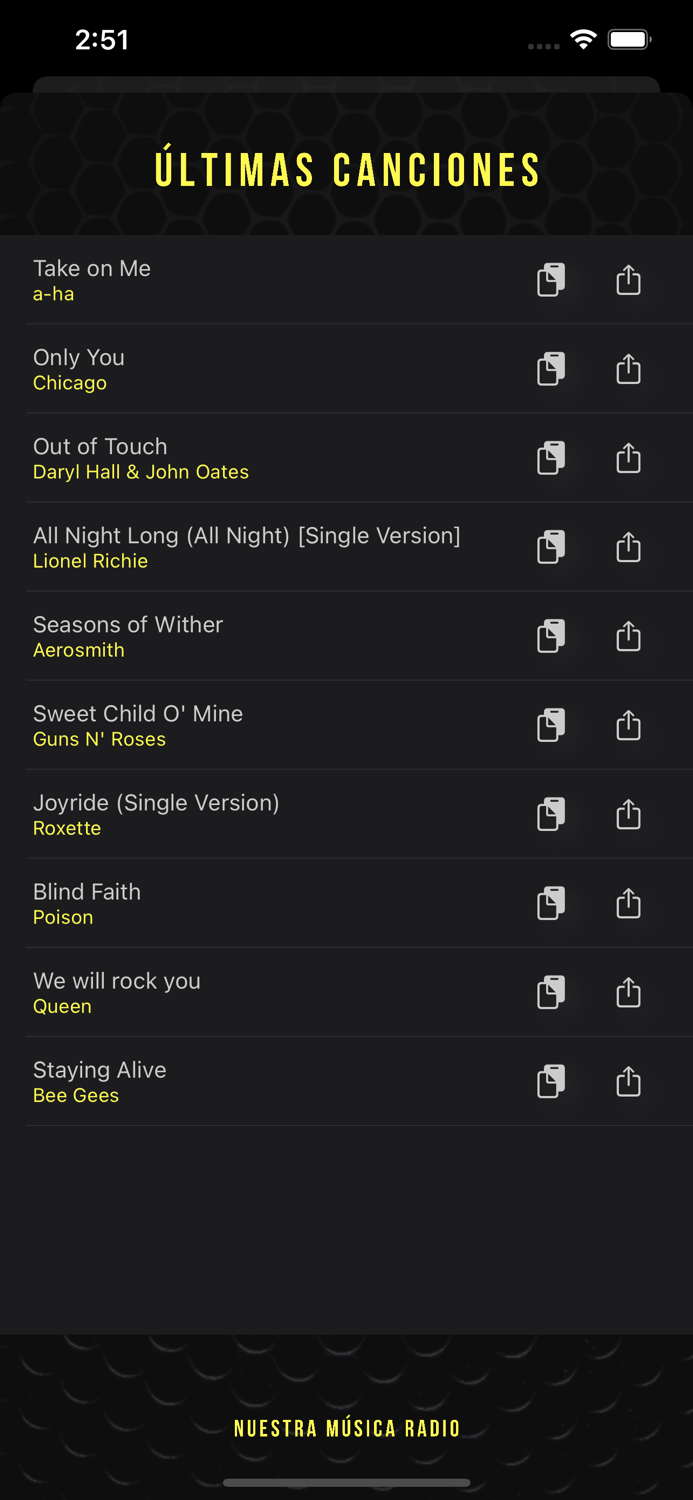The height and width of the screenshot is (1500, 693).
Task: Share We will rock you
Action: tap(628, 992)
